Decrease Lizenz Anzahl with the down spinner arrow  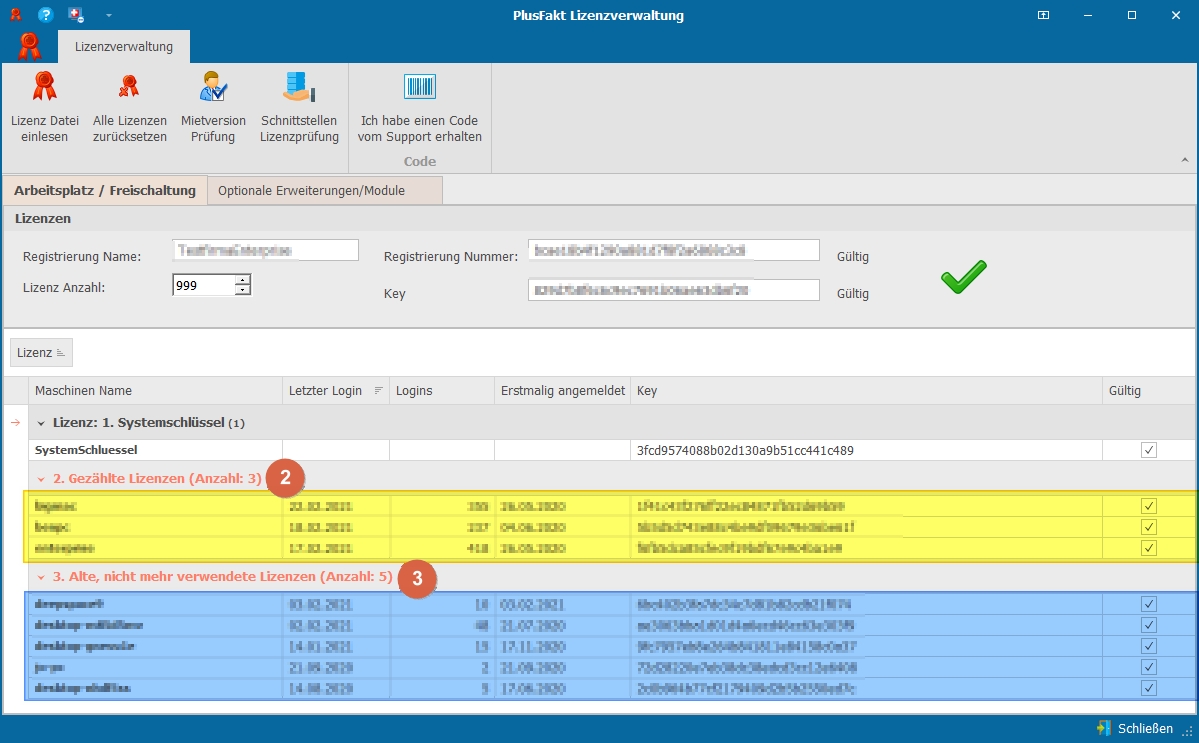coord(242,290)
